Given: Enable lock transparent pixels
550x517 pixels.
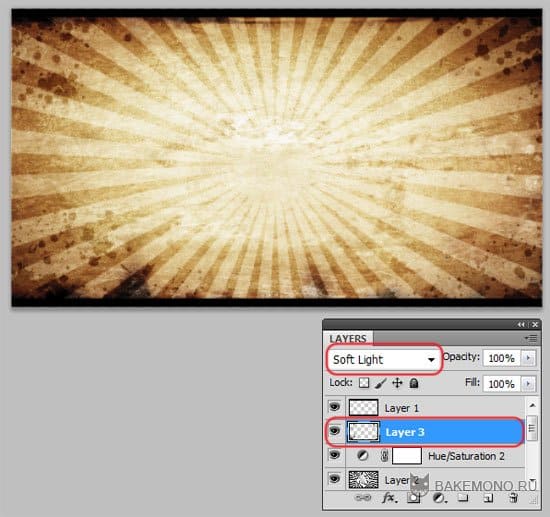Looking at the screenshot, I should (x=364, y=383).
